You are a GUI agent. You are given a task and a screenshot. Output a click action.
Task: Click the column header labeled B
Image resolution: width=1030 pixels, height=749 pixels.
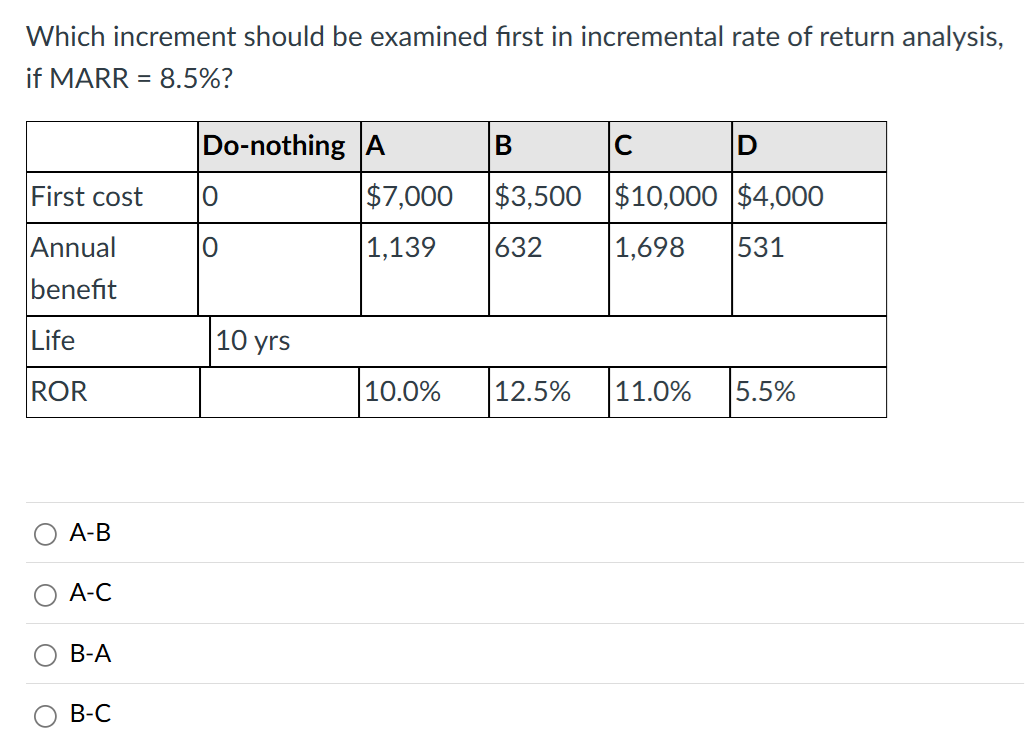500,145
